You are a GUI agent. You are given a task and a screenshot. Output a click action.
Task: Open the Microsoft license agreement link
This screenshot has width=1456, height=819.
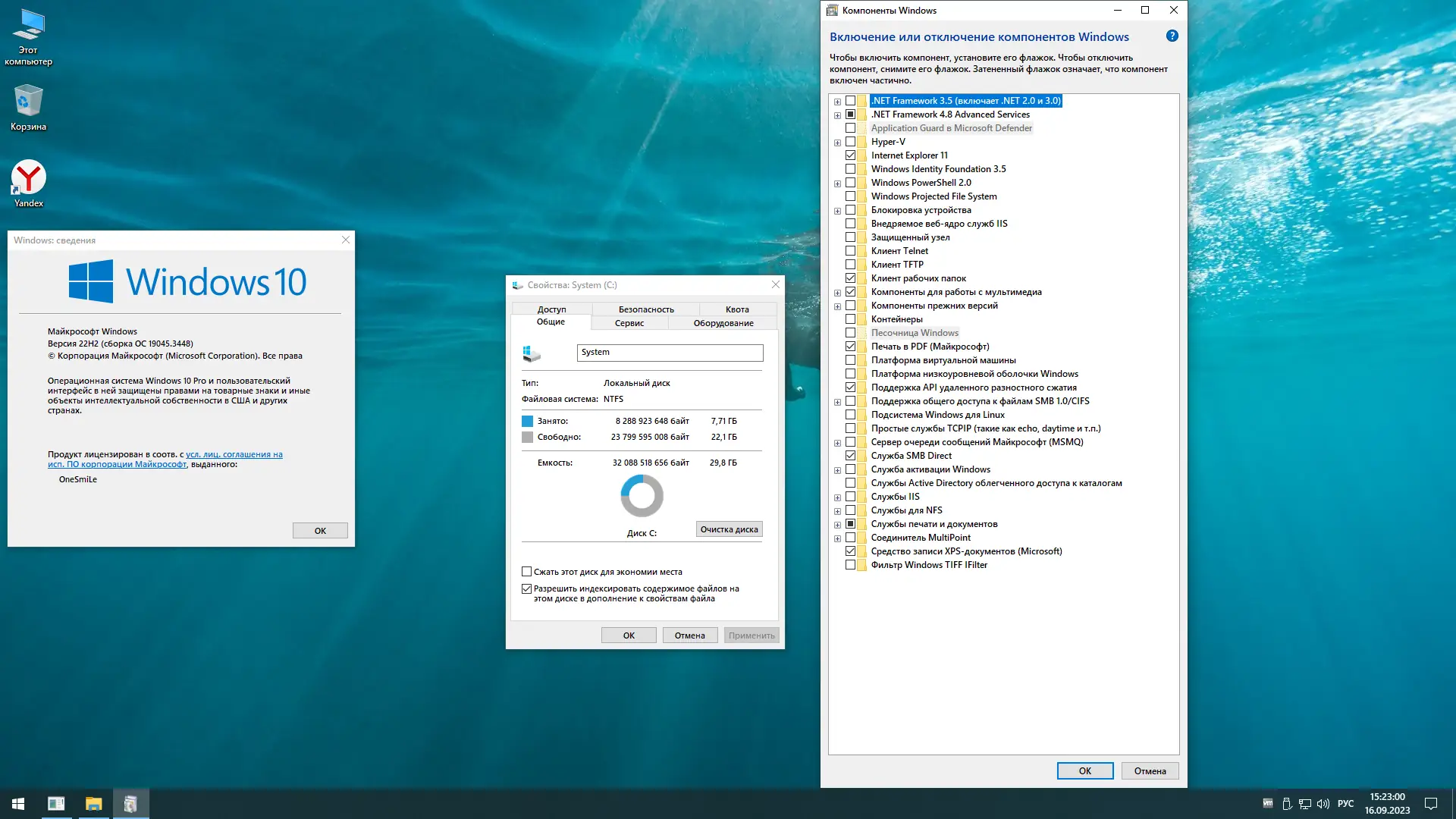(x=234, y=455)
